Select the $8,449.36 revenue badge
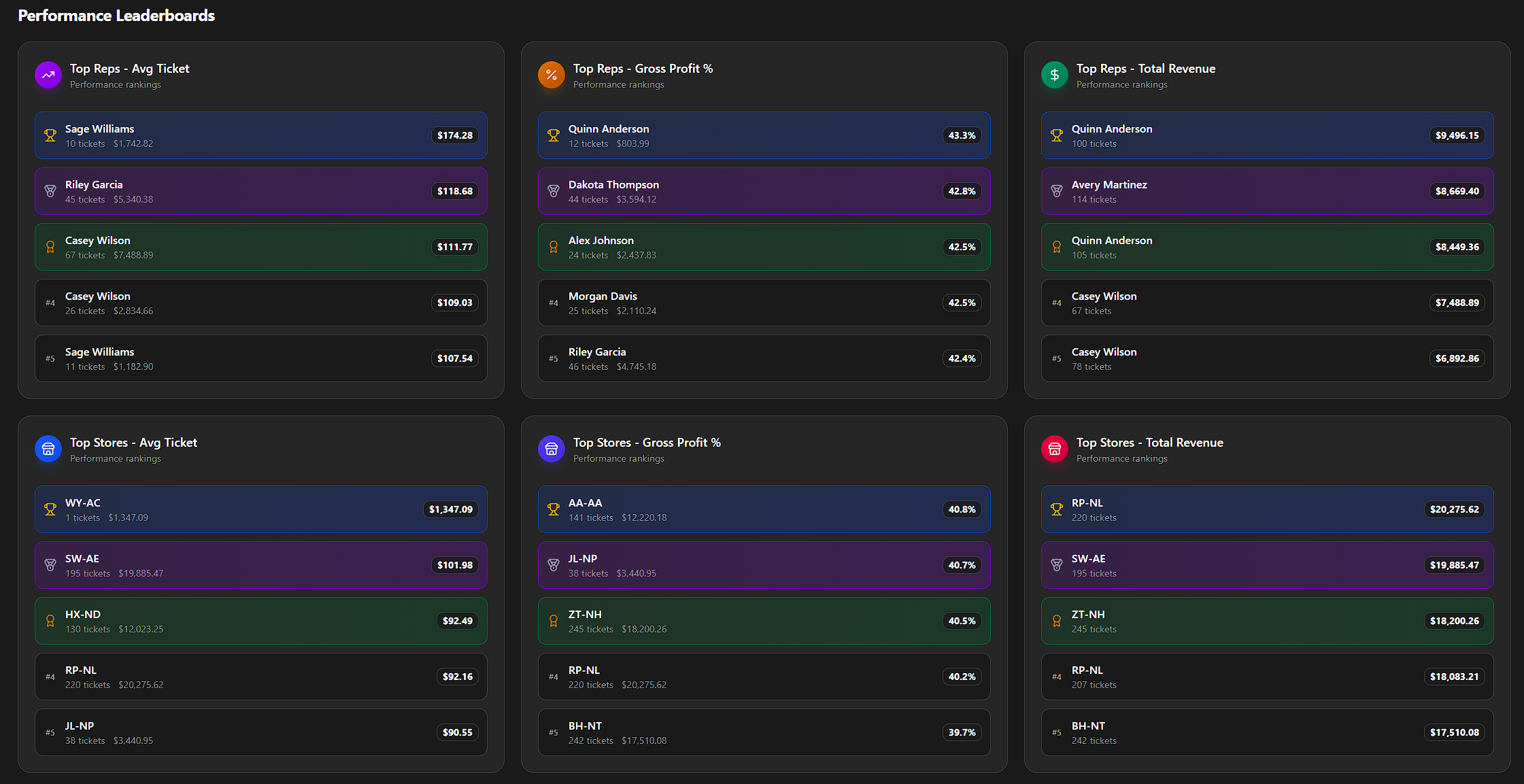This screenshot has height=784, width=1524. (1457, 247)
